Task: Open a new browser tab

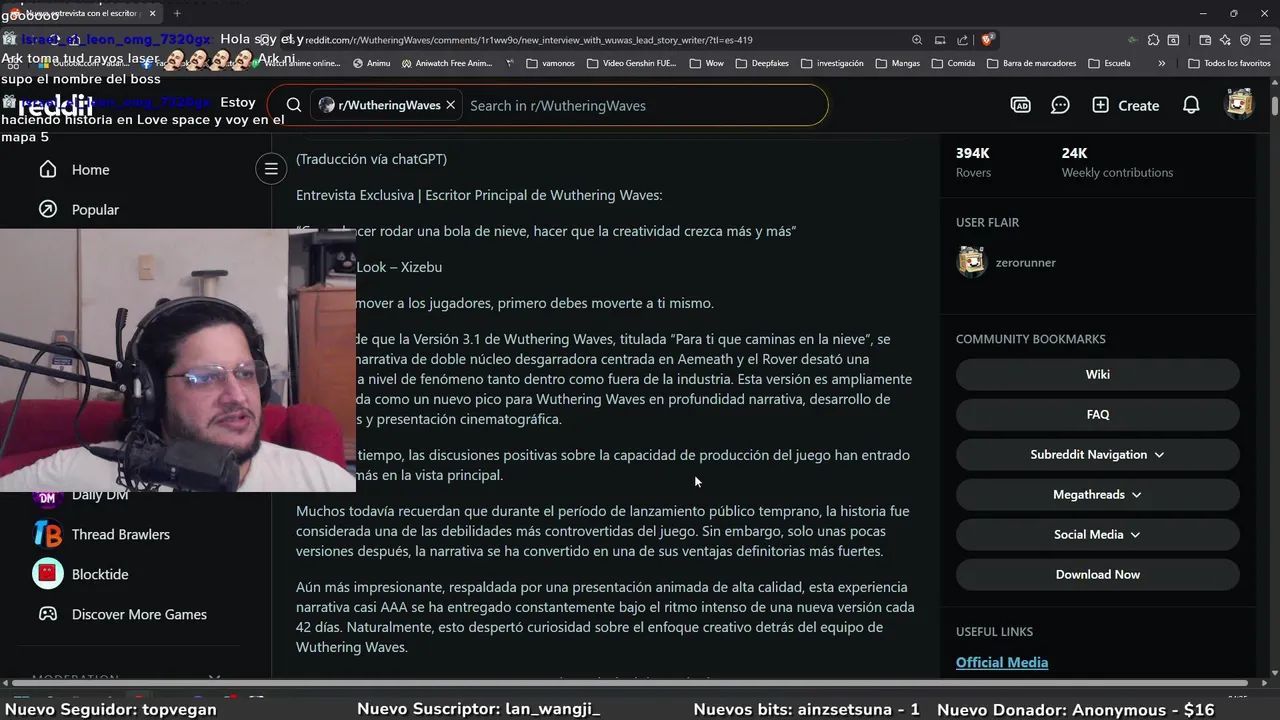Action: click(177, 13)
